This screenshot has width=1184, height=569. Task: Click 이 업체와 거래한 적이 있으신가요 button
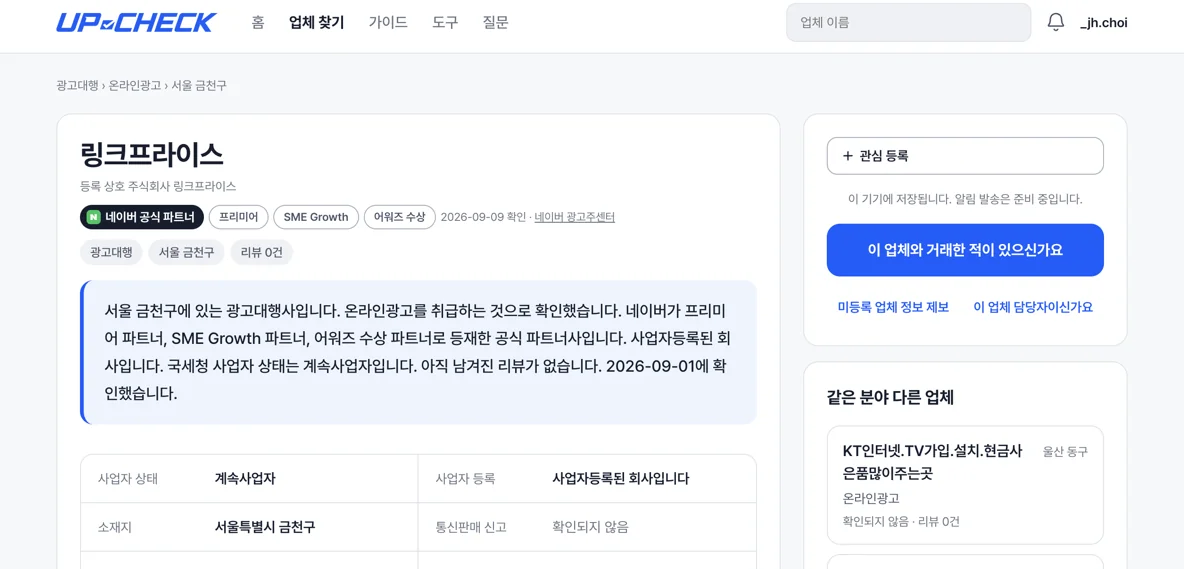(x=965, y=250)
